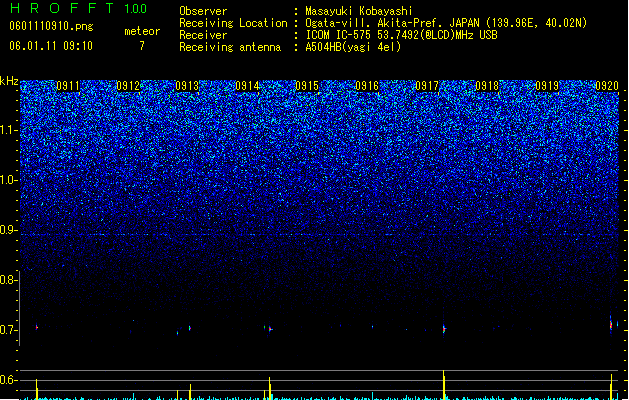Click the HROFFT program title

click(61, 8)
